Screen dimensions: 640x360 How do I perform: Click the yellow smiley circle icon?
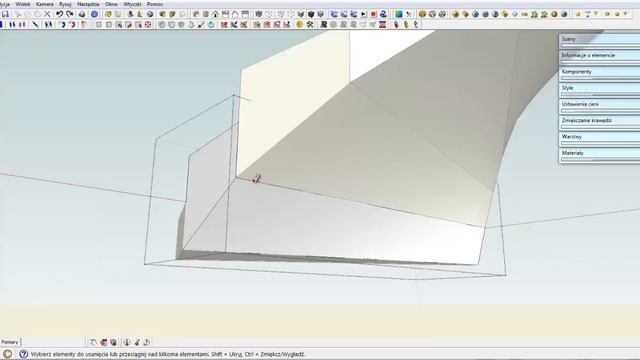tap(300, 24)
